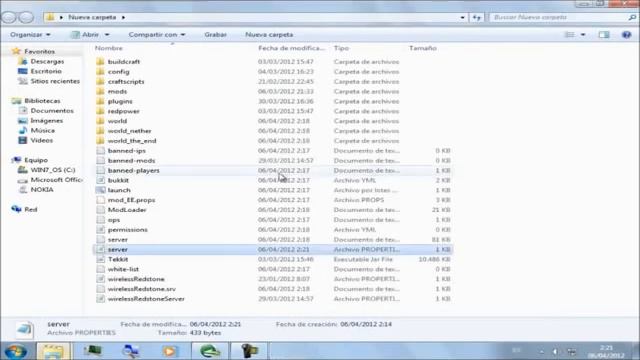Select Equipo in the navigation pane
This screenshot has height=360, width=640.
(36, 160)
